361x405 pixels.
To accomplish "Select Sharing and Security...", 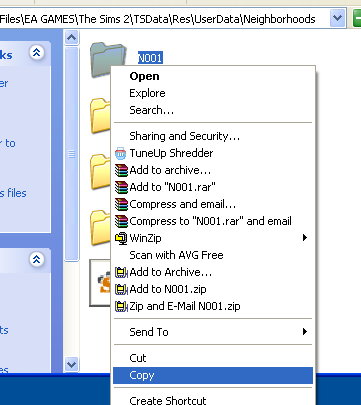I will click(x=213, y=136).
